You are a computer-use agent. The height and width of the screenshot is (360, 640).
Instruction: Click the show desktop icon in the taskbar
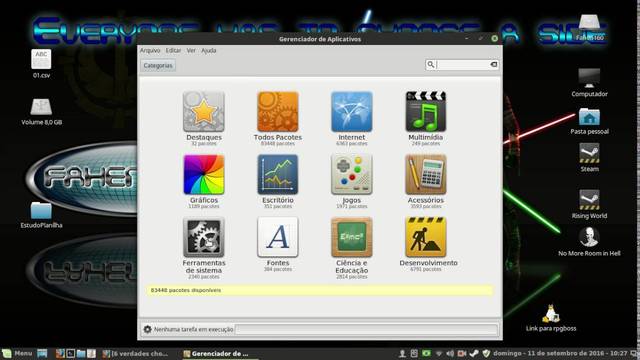[x=42, y=353]
